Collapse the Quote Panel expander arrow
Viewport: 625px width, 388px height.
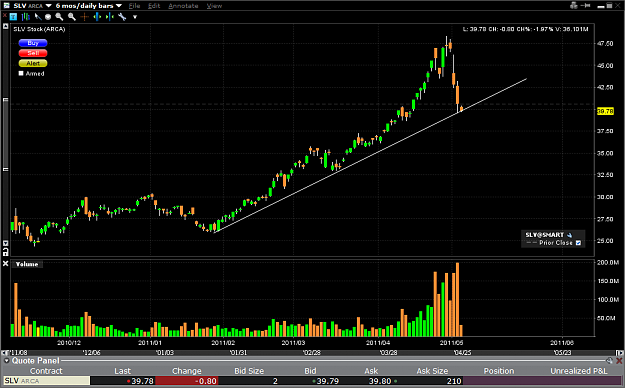[6, 360]
